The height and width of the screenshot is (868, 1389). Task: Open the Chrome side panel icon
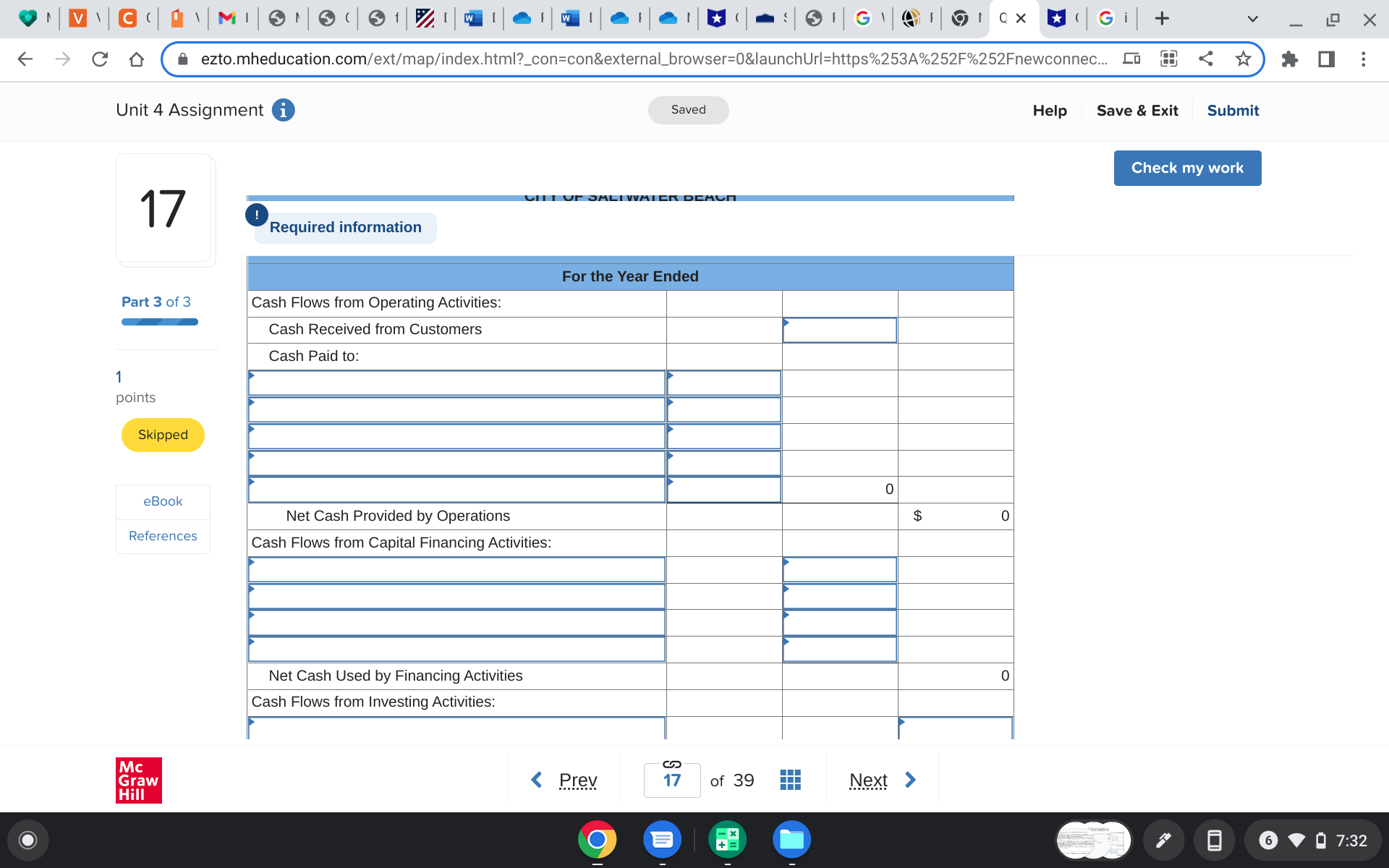point(1326,59)
